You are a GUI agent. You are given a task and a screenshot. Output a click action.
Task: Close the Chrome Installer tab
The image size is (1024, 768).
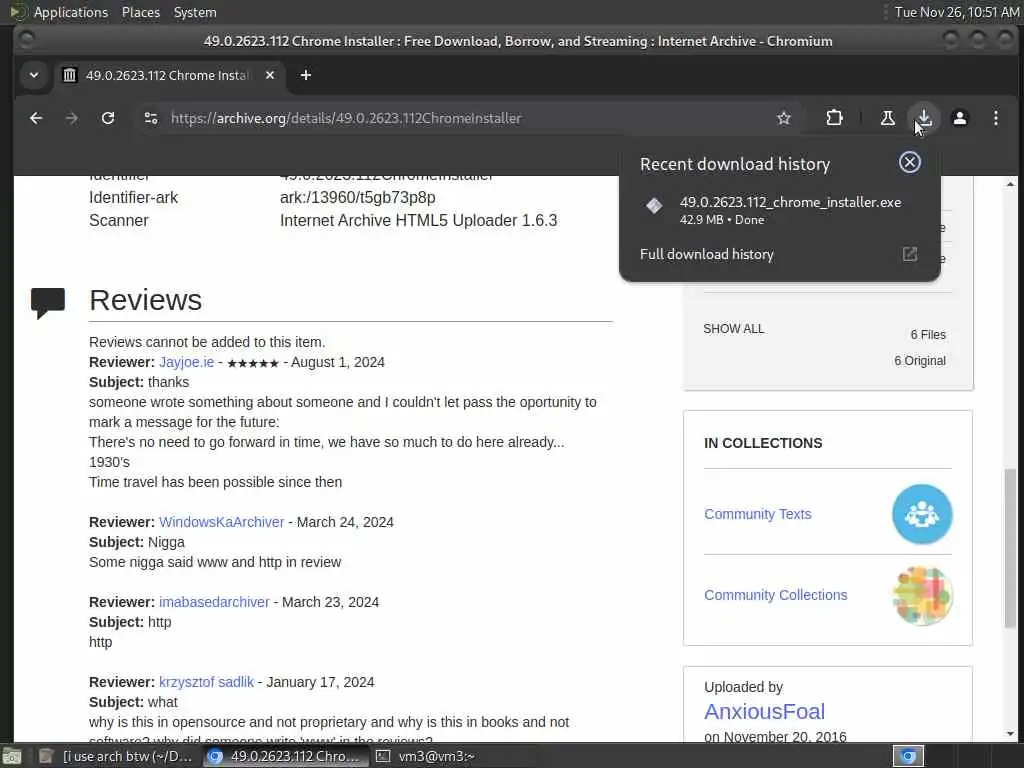tap(270, 75)
